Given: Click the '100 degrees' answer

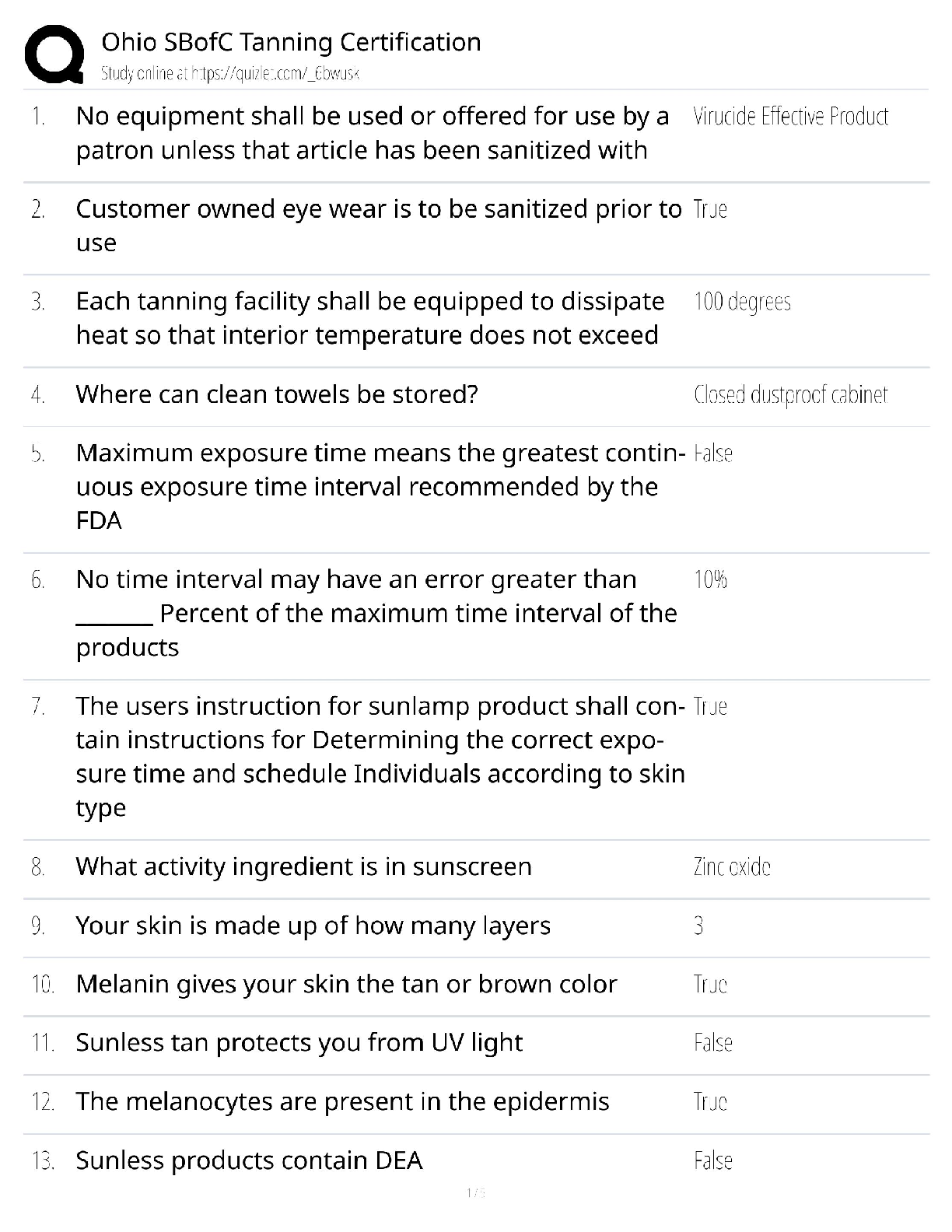Looking at the screenshot, I should 742,302.
